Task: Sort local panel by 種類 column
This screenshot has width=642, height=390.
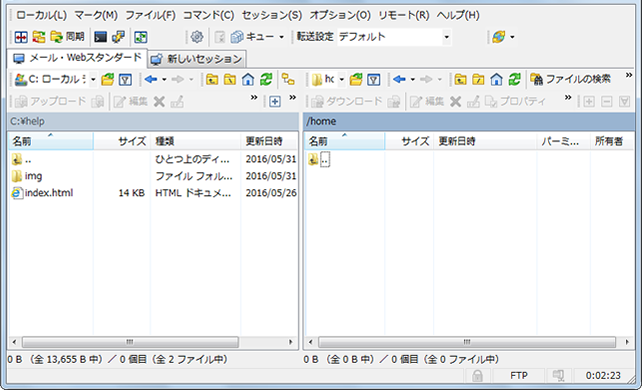Action: (x=195, y=142)
